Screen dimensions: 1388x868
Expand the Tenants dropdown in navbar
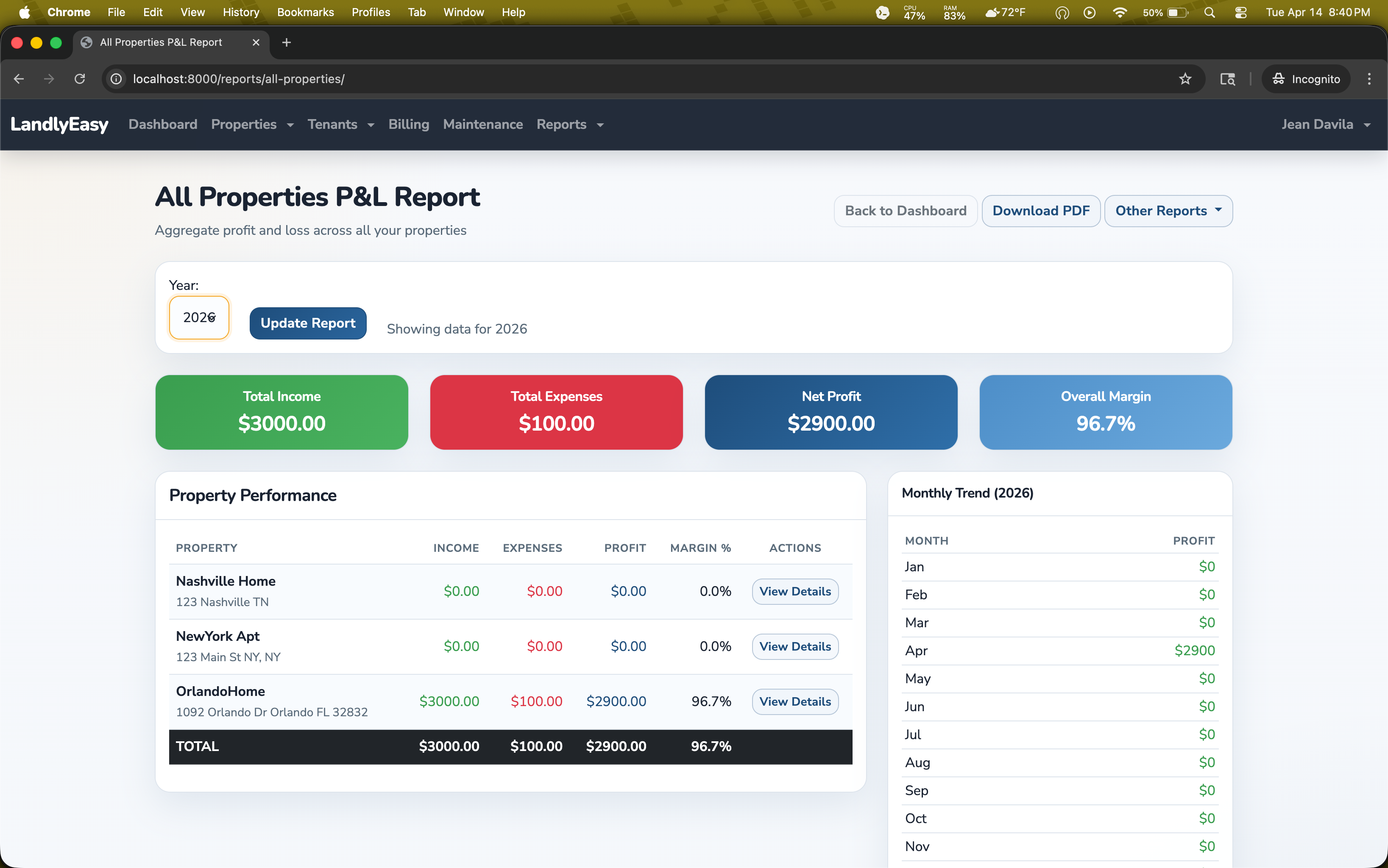(340, 124)
